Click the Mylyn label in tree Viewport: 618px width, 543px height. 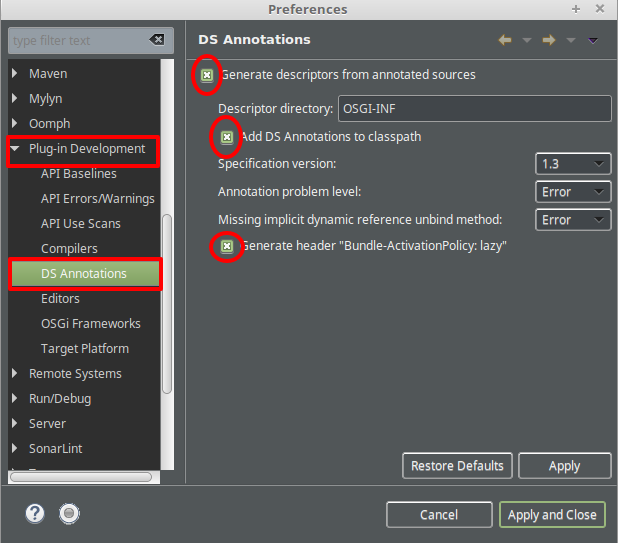[46, 99]
